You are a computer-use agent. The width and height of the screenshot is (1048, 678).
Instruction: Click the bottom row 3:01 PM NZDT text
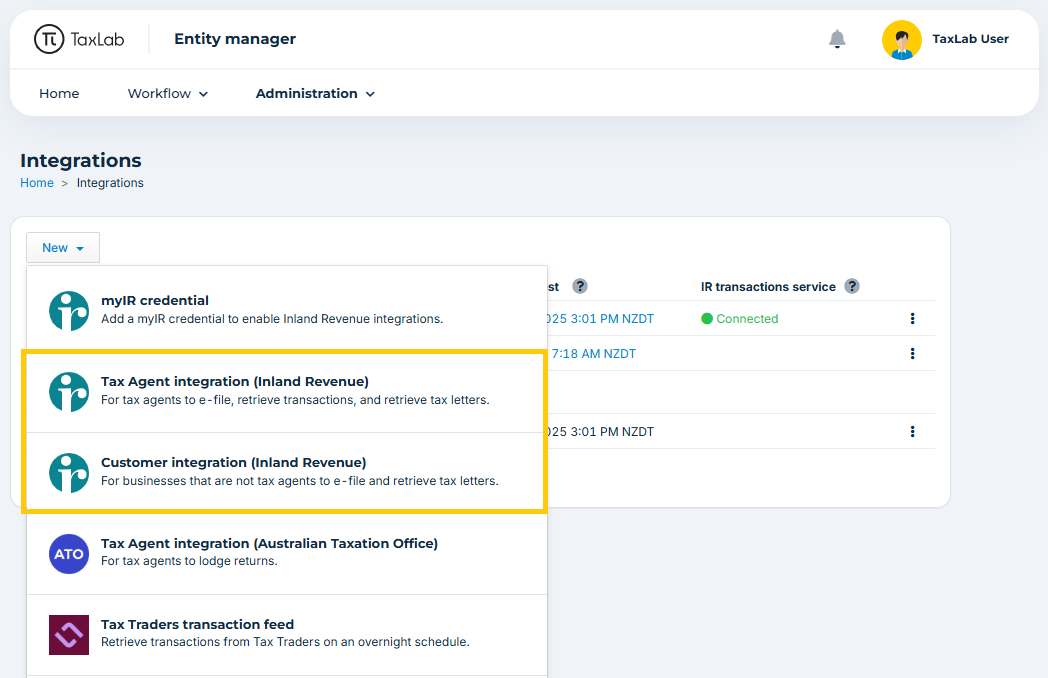(601, 432)
